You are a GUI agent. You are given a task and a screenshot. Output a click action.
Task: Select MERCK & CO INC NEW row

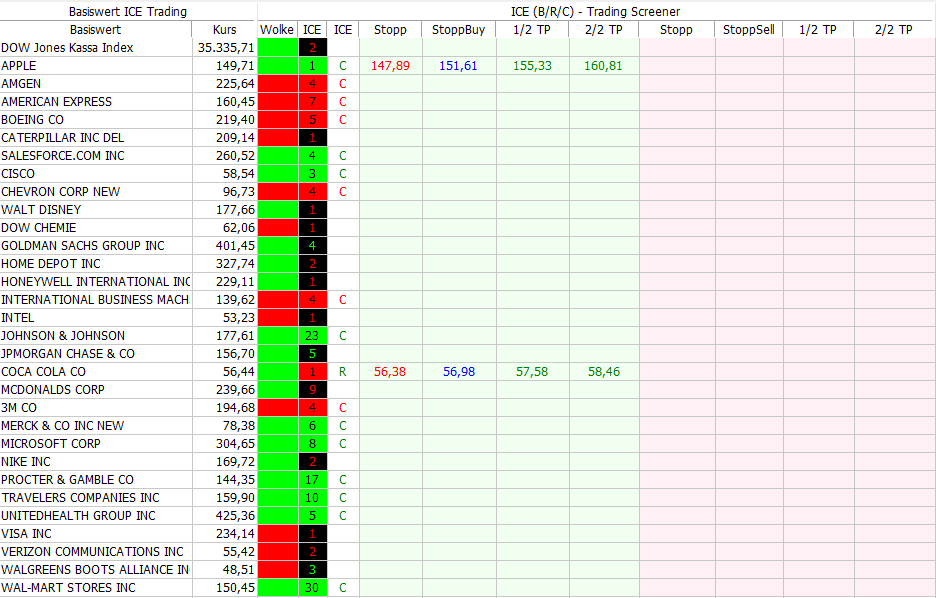tap(62, 426)
